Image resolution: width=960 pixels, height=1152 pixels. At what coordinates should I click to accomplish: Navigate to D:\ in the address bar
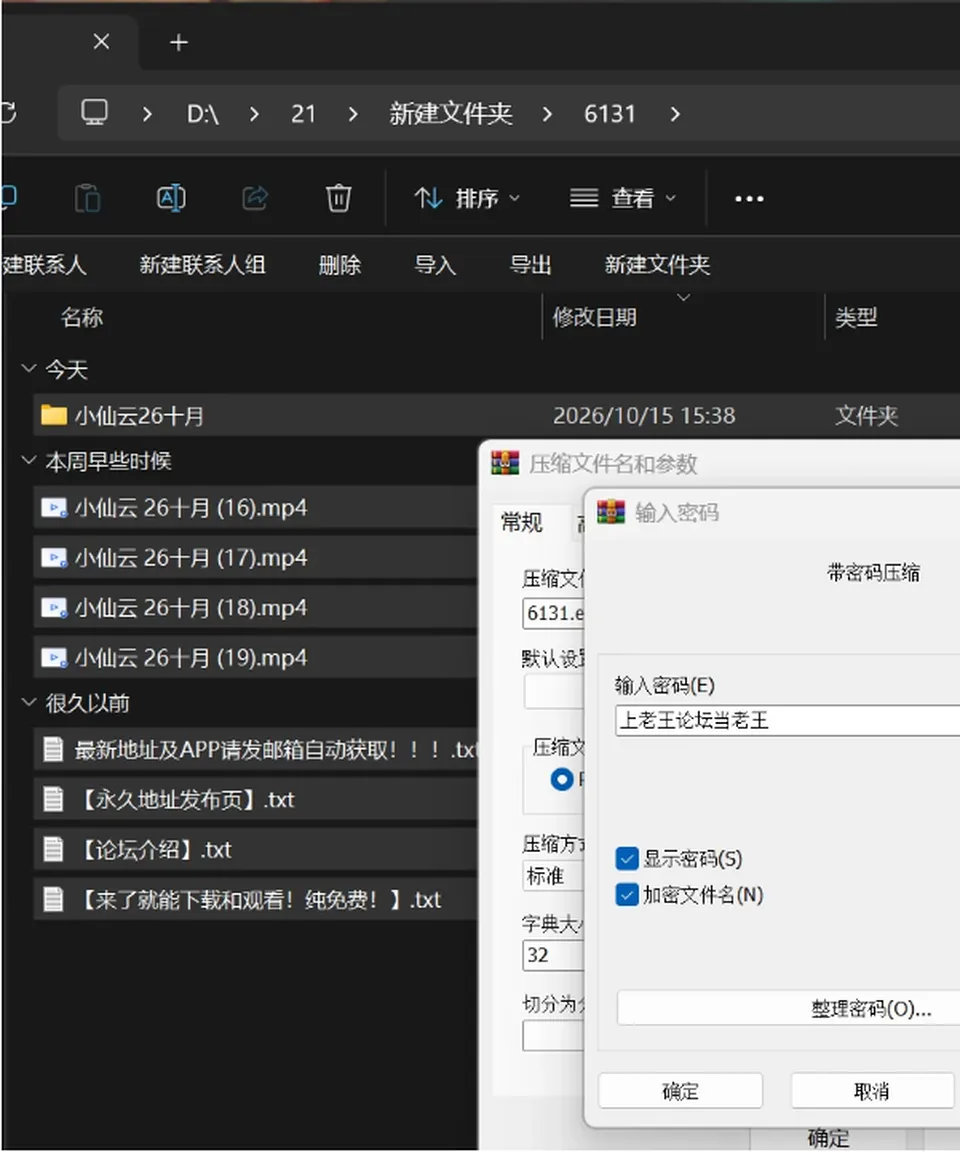click(203, 114)
